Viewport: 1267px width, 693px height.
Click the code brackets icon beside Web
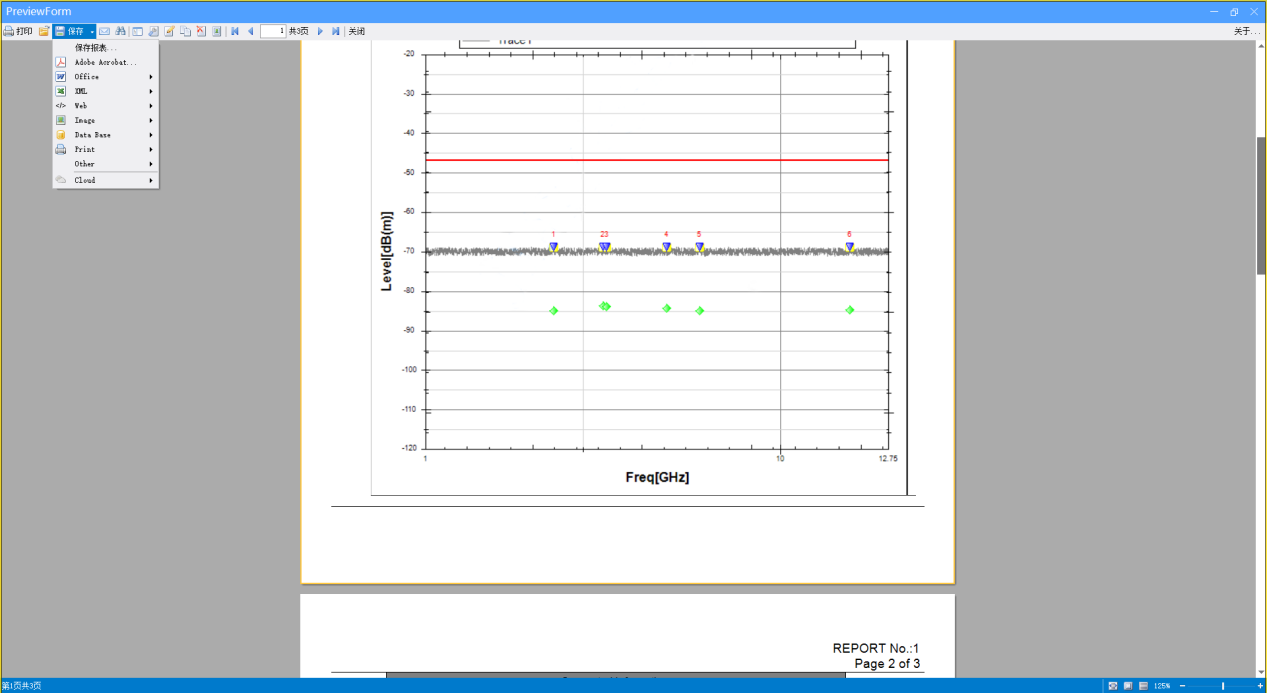pyautogui.click(x=61, y=106)
